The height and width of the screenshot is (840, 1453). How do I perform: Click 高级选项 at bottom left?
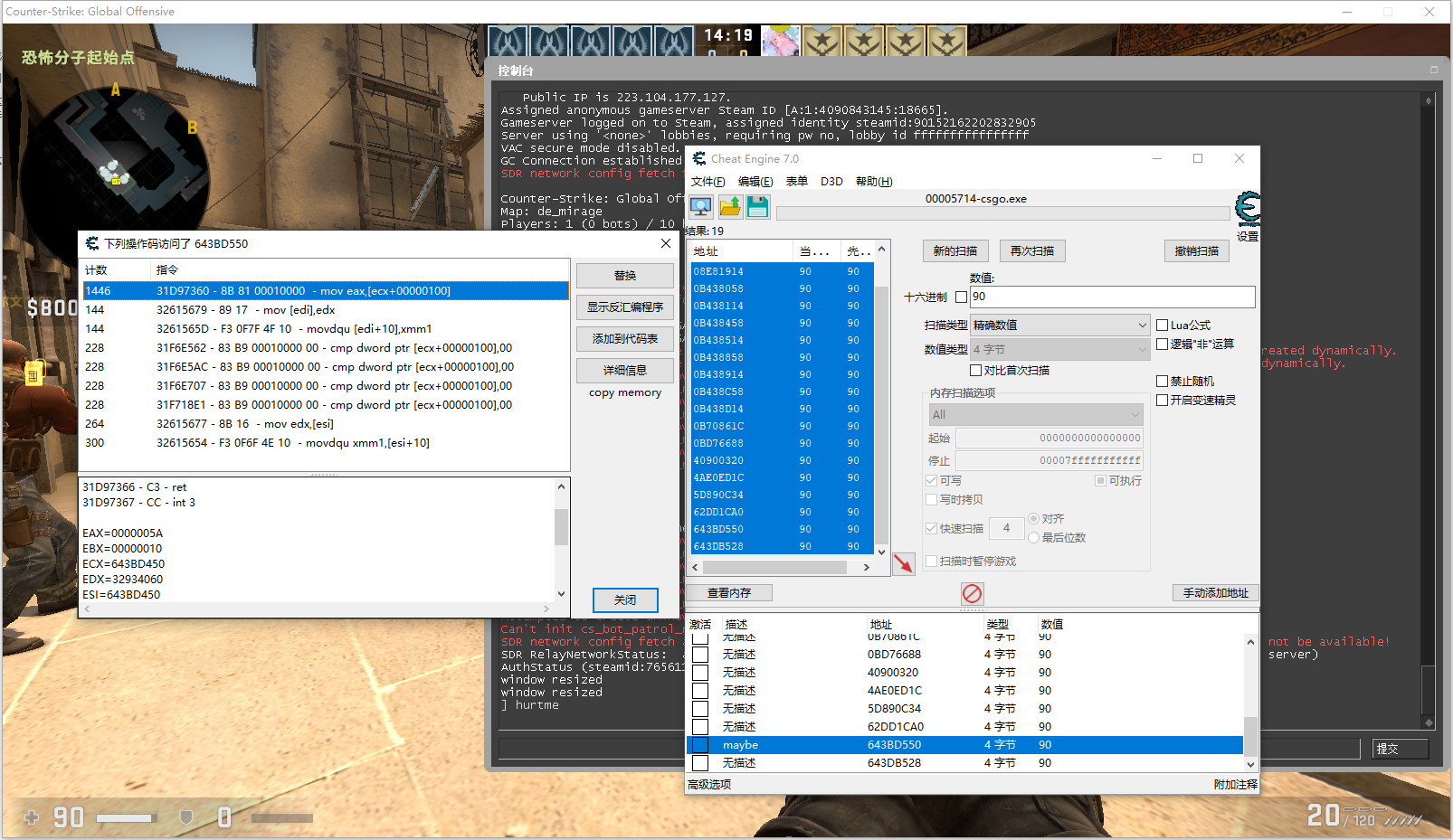(709, 785)
